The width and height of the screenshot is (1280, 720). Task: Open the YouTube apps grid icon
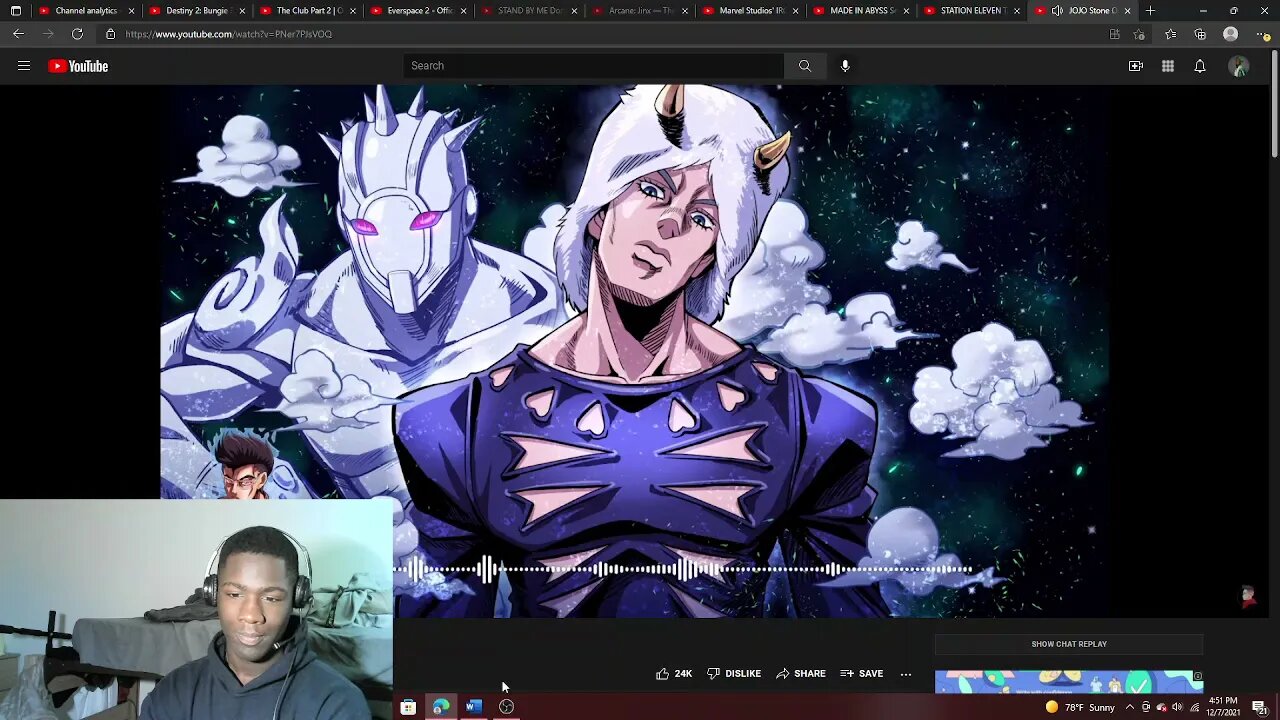click(x=1168, y=66)
